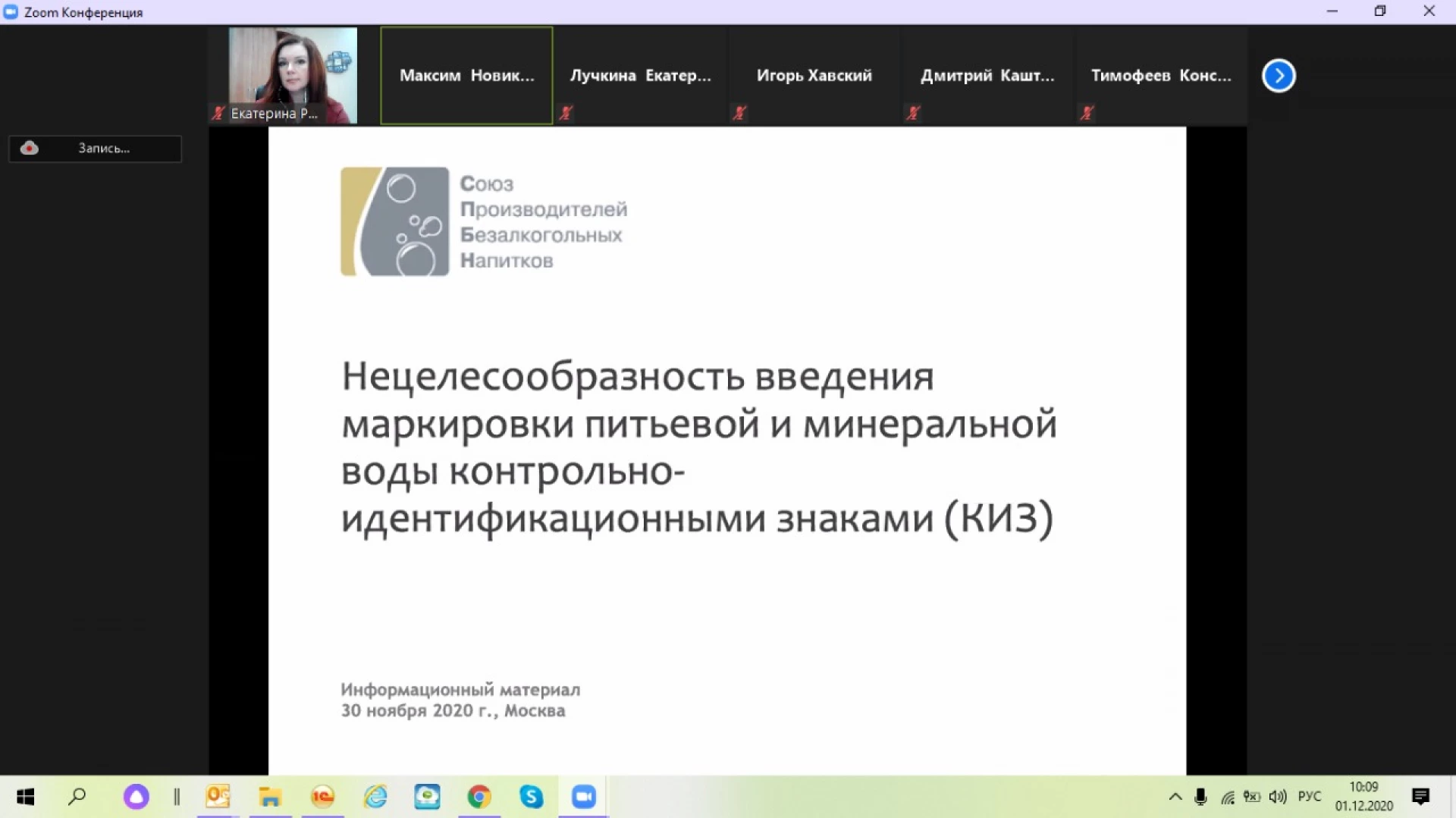Select Тимофеев Конс... participant tile
The image size is (1456, 818).
click(1161, 75)
